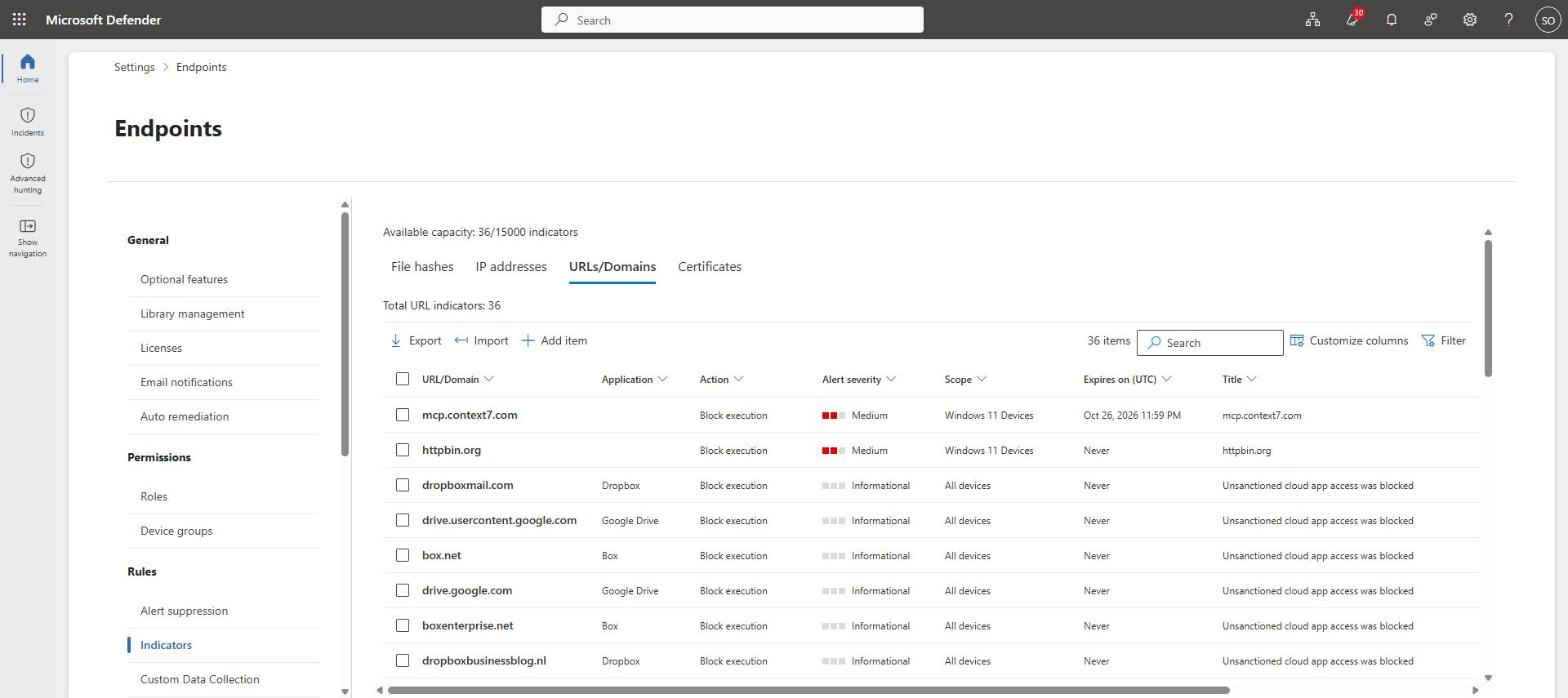The width and height of the screenshot is (1568, 698).
Task: Select checkbox for boxenterprise.net row
Action: point(402,625)
